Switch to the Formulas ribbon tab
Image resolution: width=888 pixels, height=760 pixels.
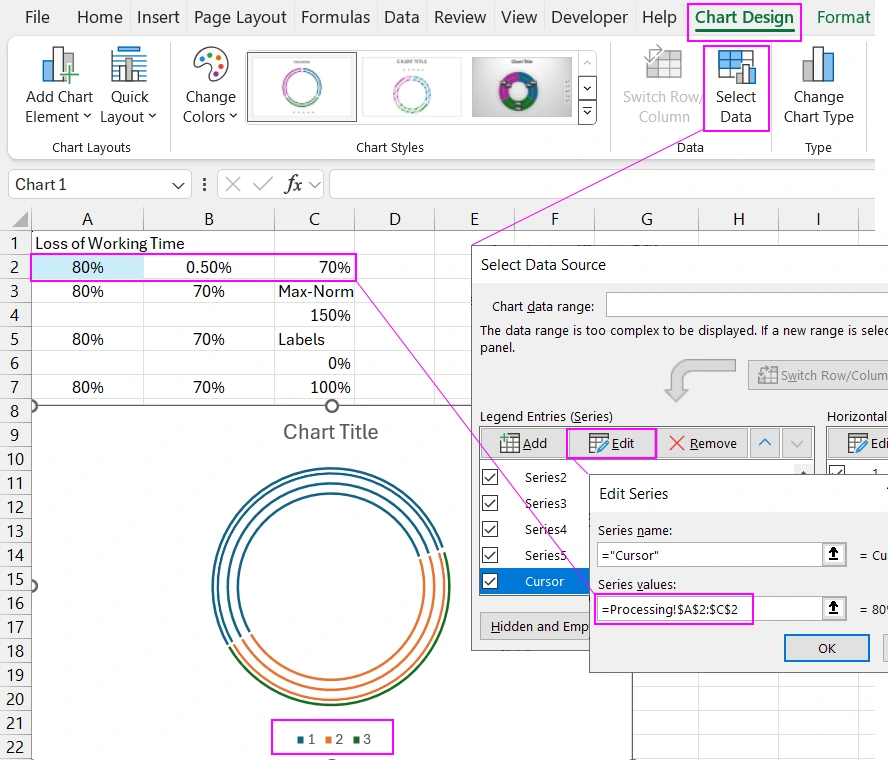(x=335, y=17)
